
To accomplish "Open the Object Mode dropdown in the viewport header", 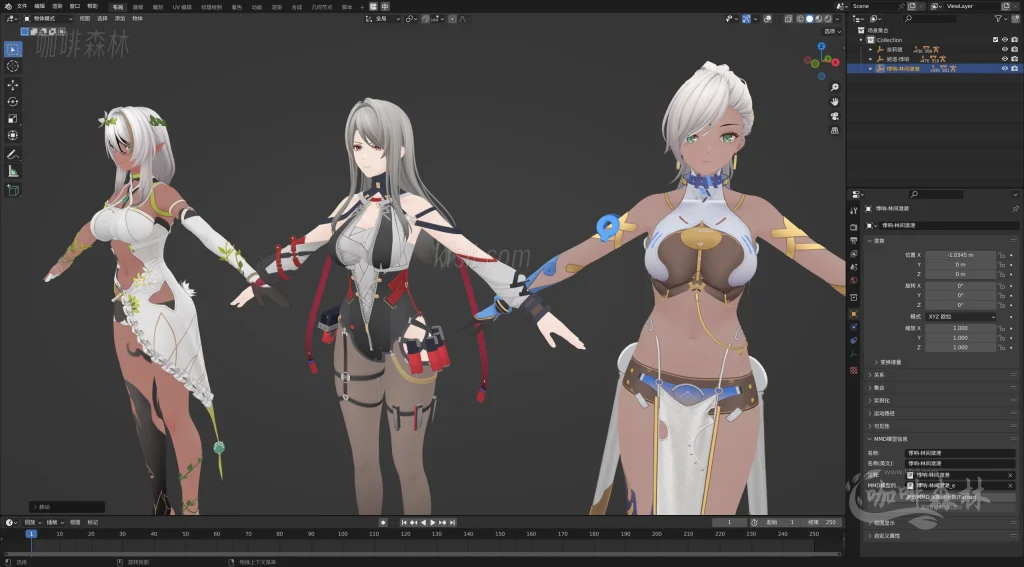I will [x=48, y=19].
